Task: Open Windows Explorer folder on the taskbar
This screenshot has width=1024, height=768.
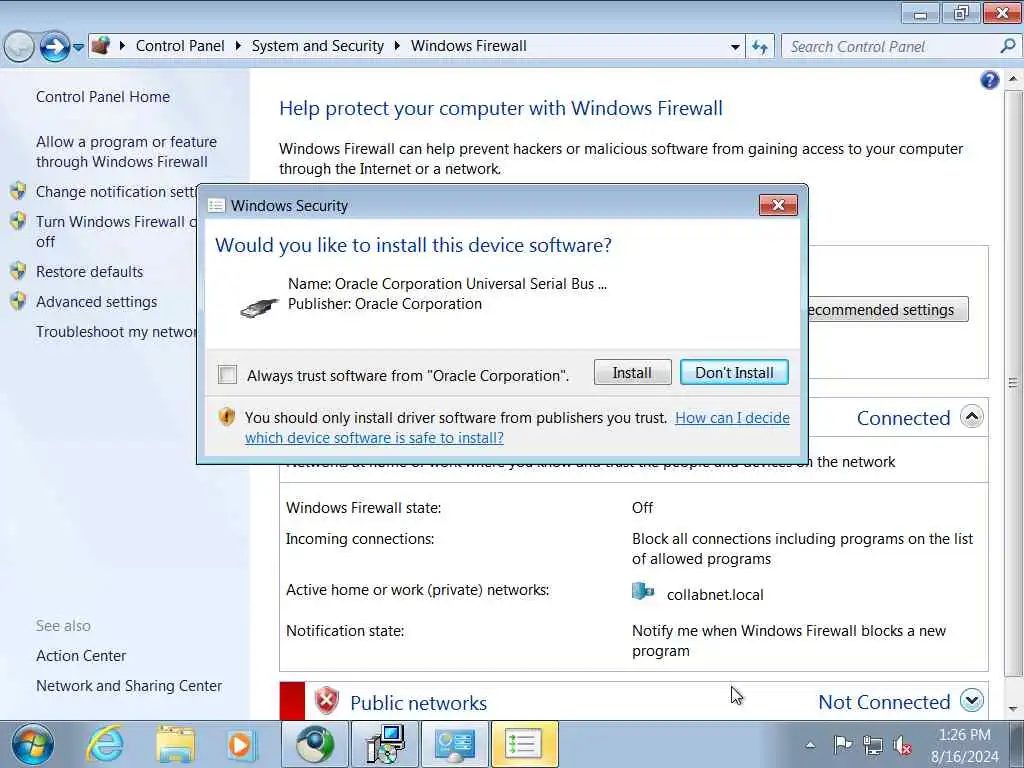Action: pos(175,744)
